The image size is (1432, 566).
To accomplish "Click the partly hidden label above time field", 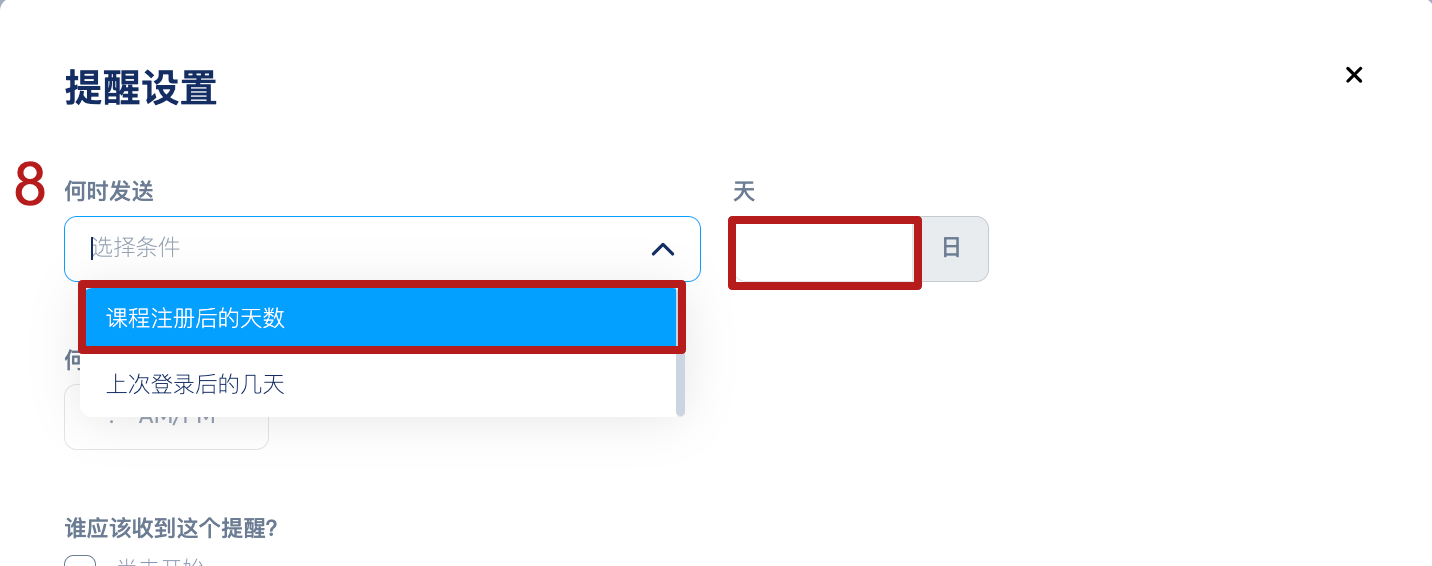I will point(72,361).
